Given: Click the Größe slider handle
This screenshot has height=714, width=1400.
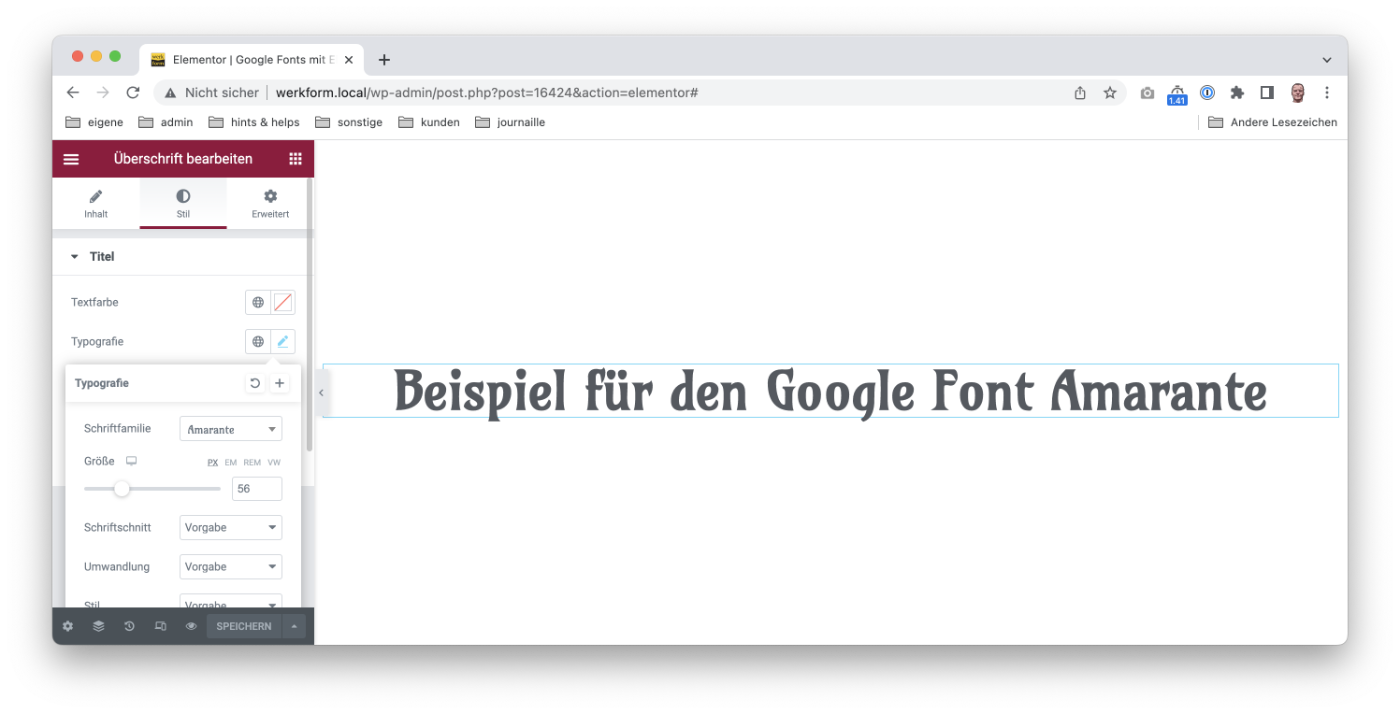Looking at the screenshot, I should click(x=122, y=489).
